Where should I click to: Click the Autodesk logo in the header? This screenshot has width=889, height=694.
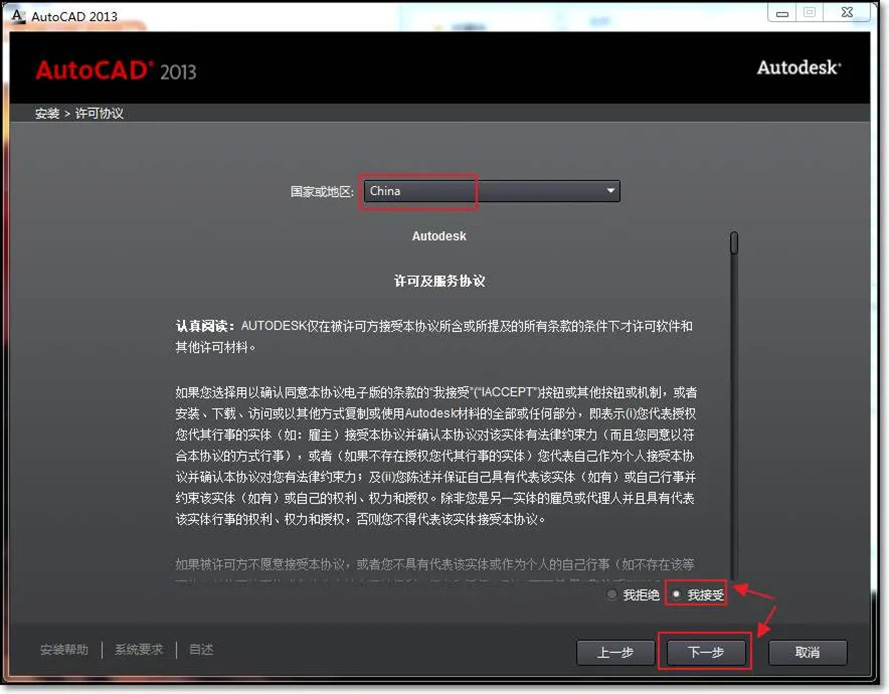pos(799,67)
